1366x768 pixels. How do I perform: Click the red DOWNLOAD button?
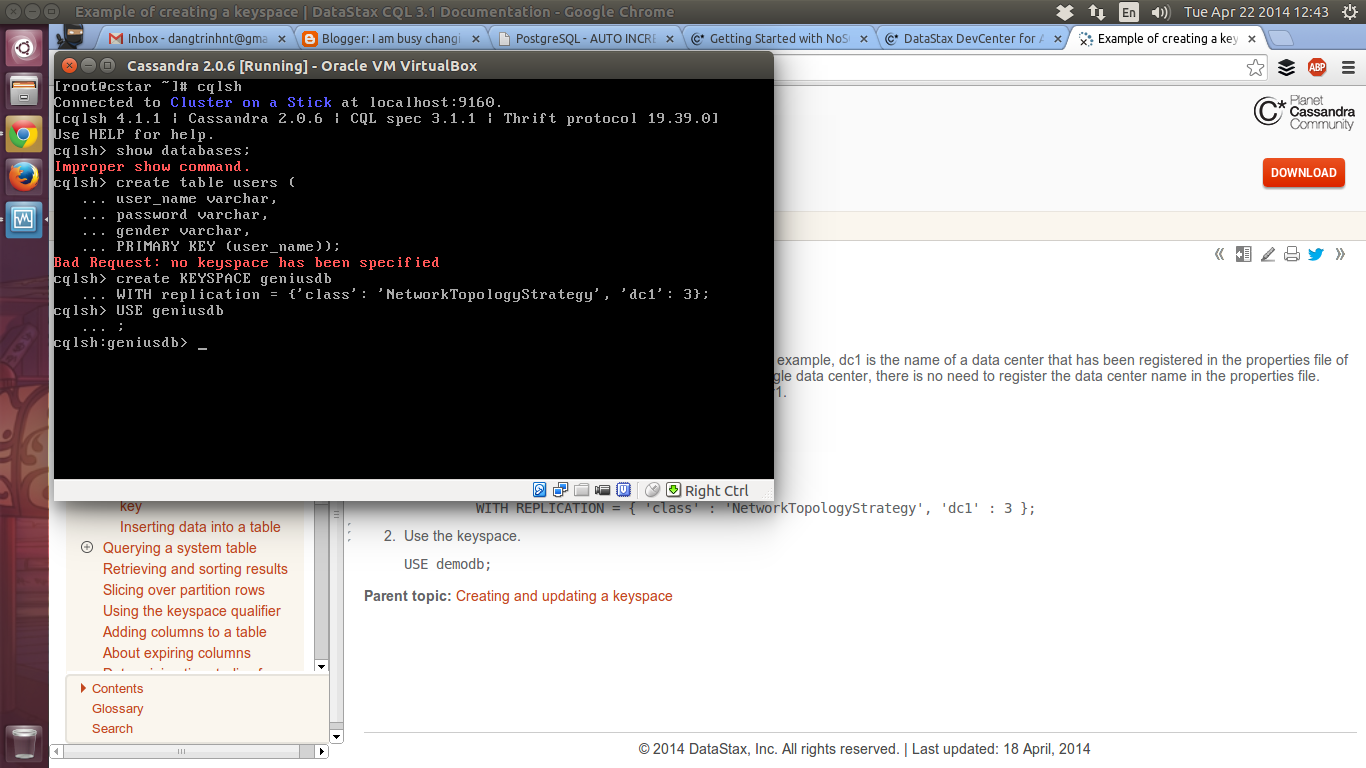[1304, 173]
